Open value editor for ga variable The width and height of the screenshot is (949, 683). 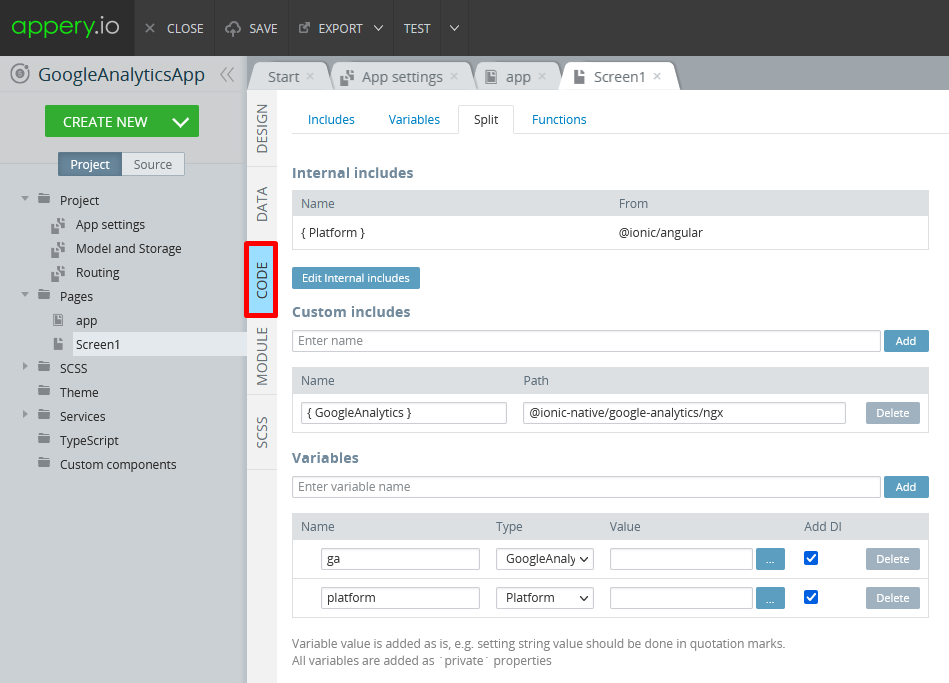coord(770,559)
